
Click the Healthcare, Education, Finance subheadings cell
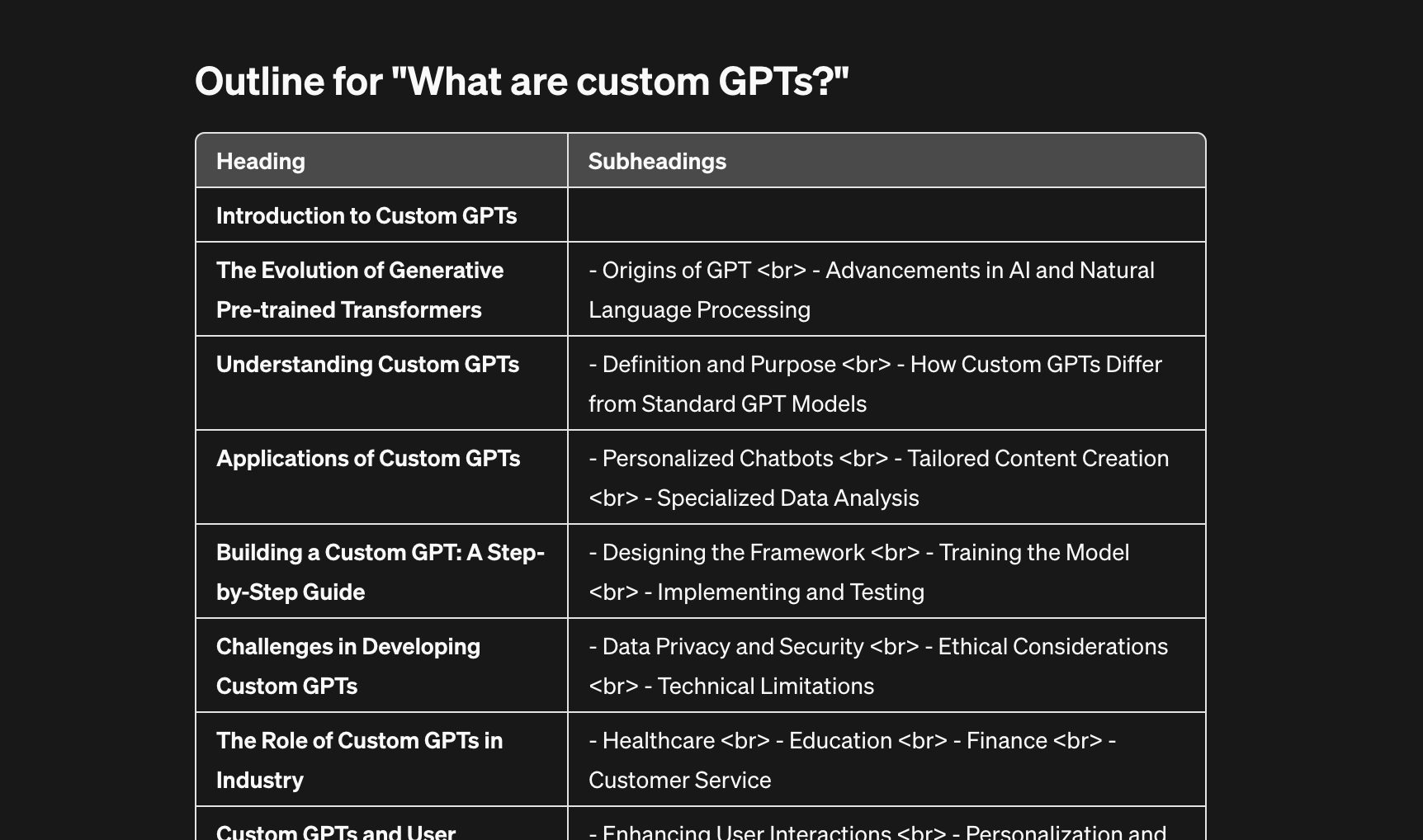886,760
